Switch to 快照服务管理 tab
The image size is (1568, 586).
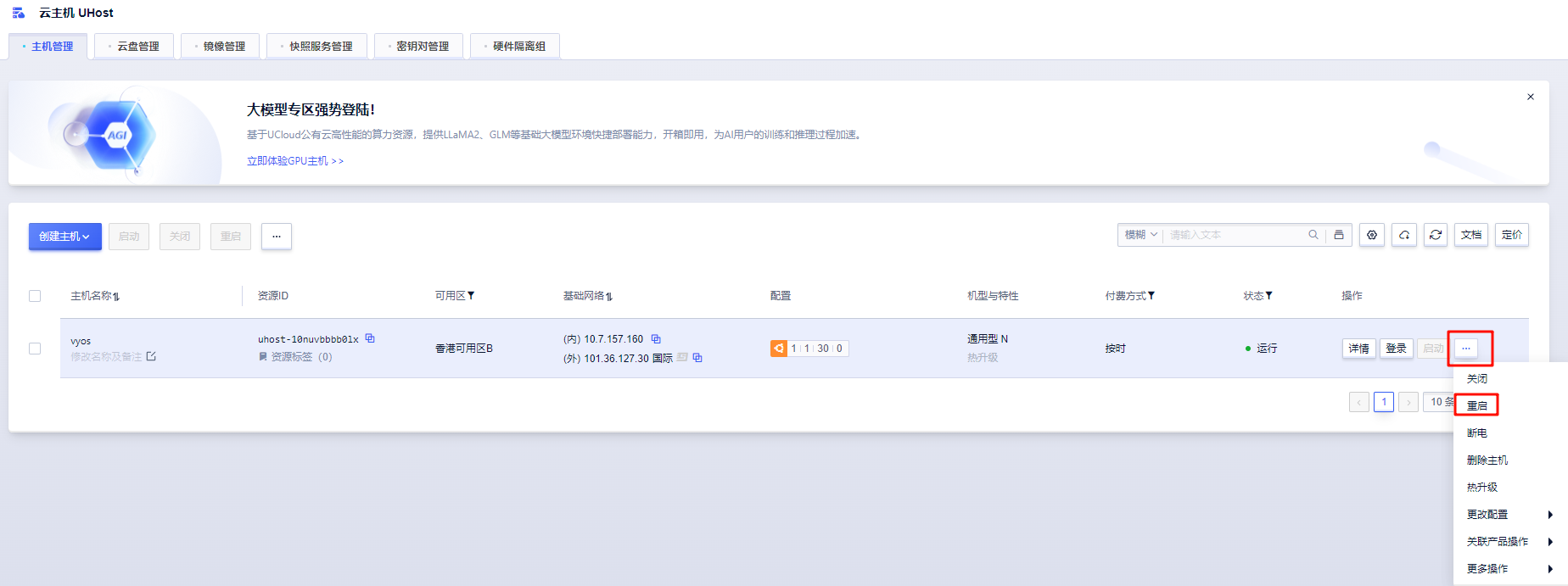tap(316, 47)
